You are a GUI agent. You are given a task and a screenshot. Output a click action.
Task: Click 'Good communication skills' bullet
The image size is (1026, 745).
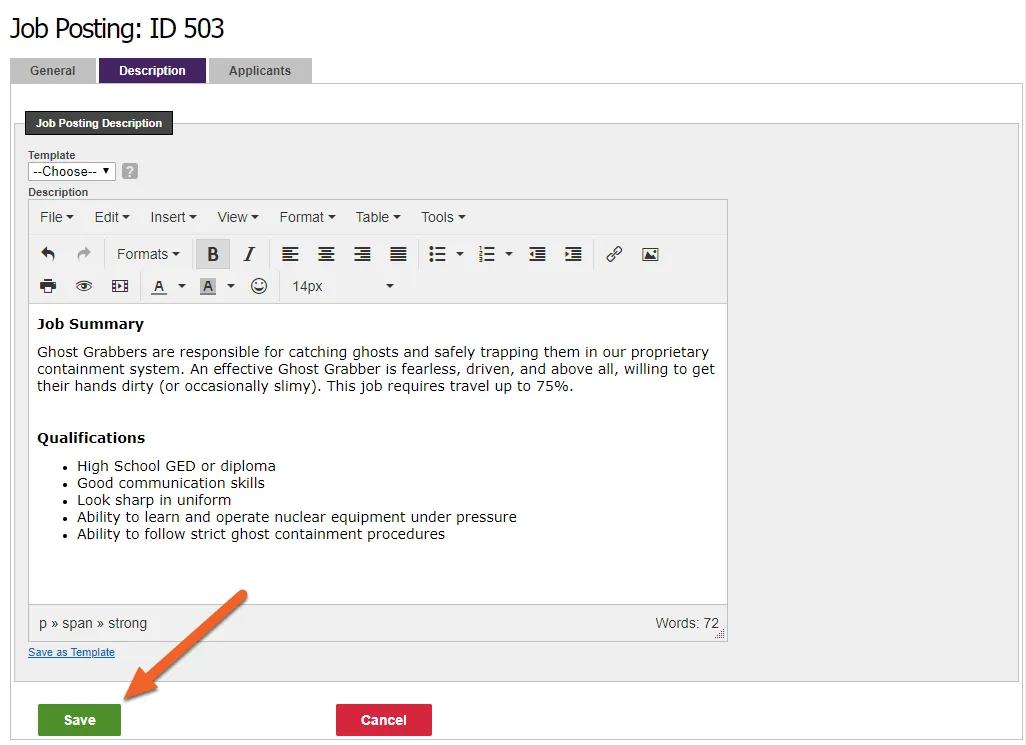pos(171,483)
